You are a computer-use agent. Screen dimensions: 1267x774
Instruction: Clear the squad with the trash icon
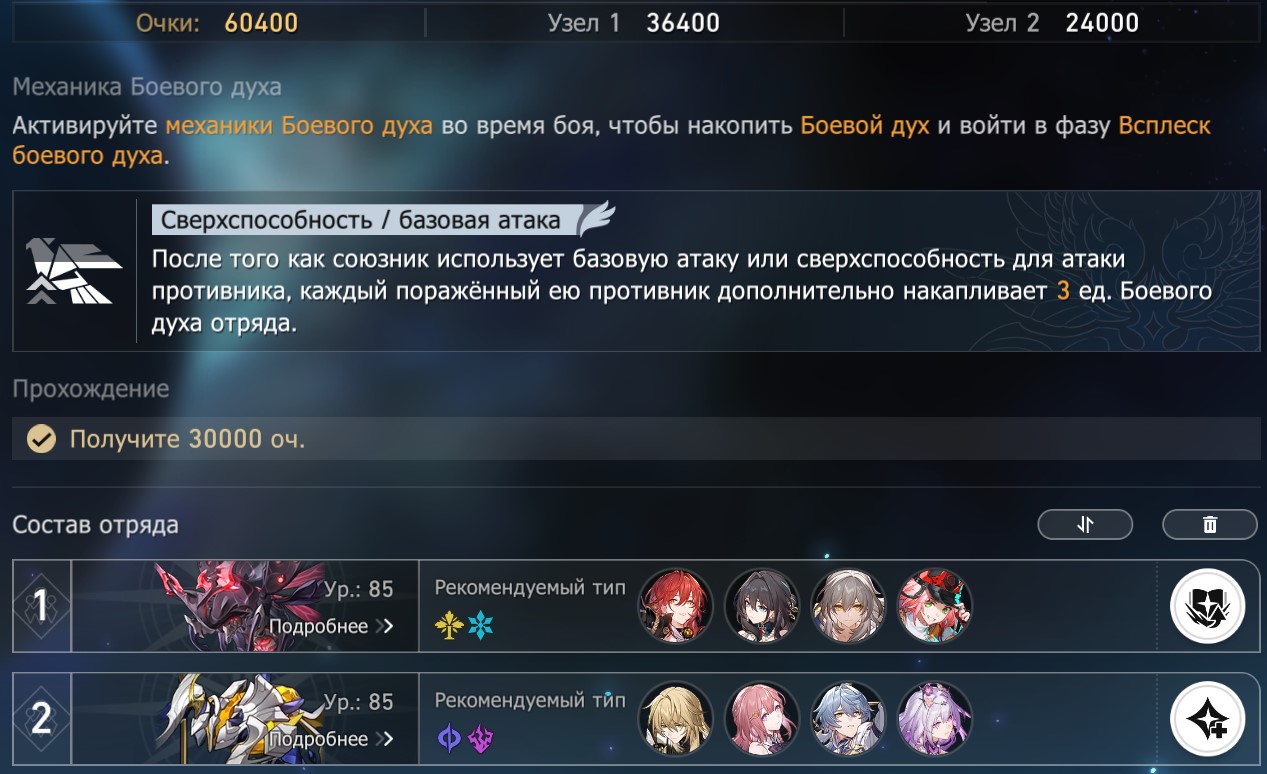tap(1210, 524)
